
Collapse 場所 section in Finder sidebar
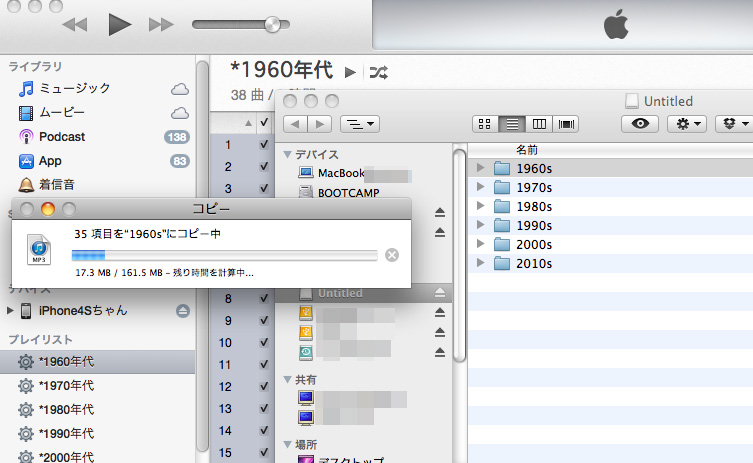(x=288, y=444)
